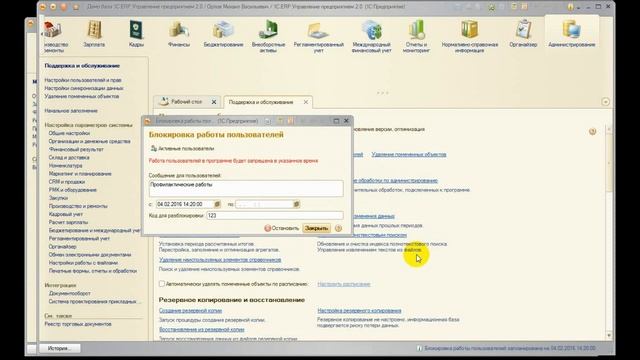Open Реестр торговых документов in sidebar

tap(78, 324)
